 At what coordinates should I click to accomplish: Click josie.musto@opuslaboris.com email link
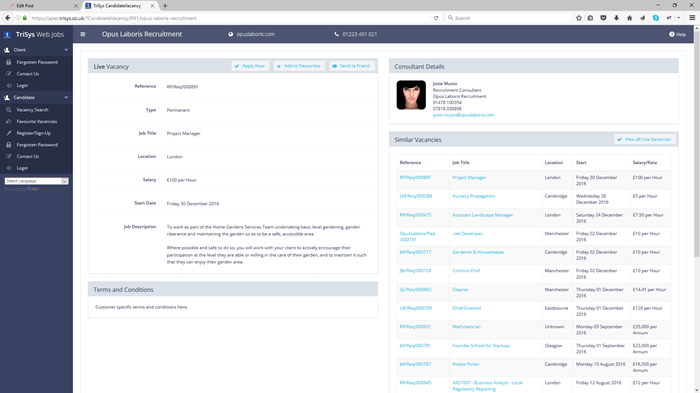click(463, 115)
